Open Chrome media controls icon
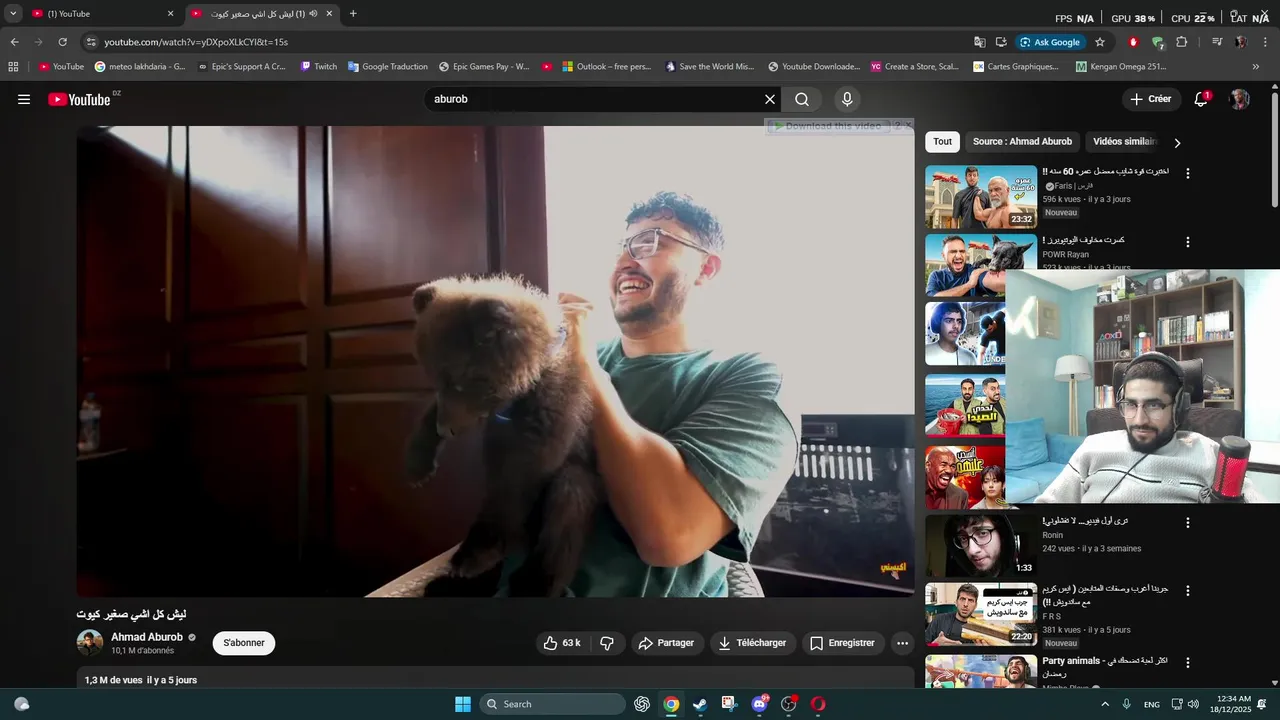The image size is (1280, 720). pyautogui.click(x=1217, y=42)
